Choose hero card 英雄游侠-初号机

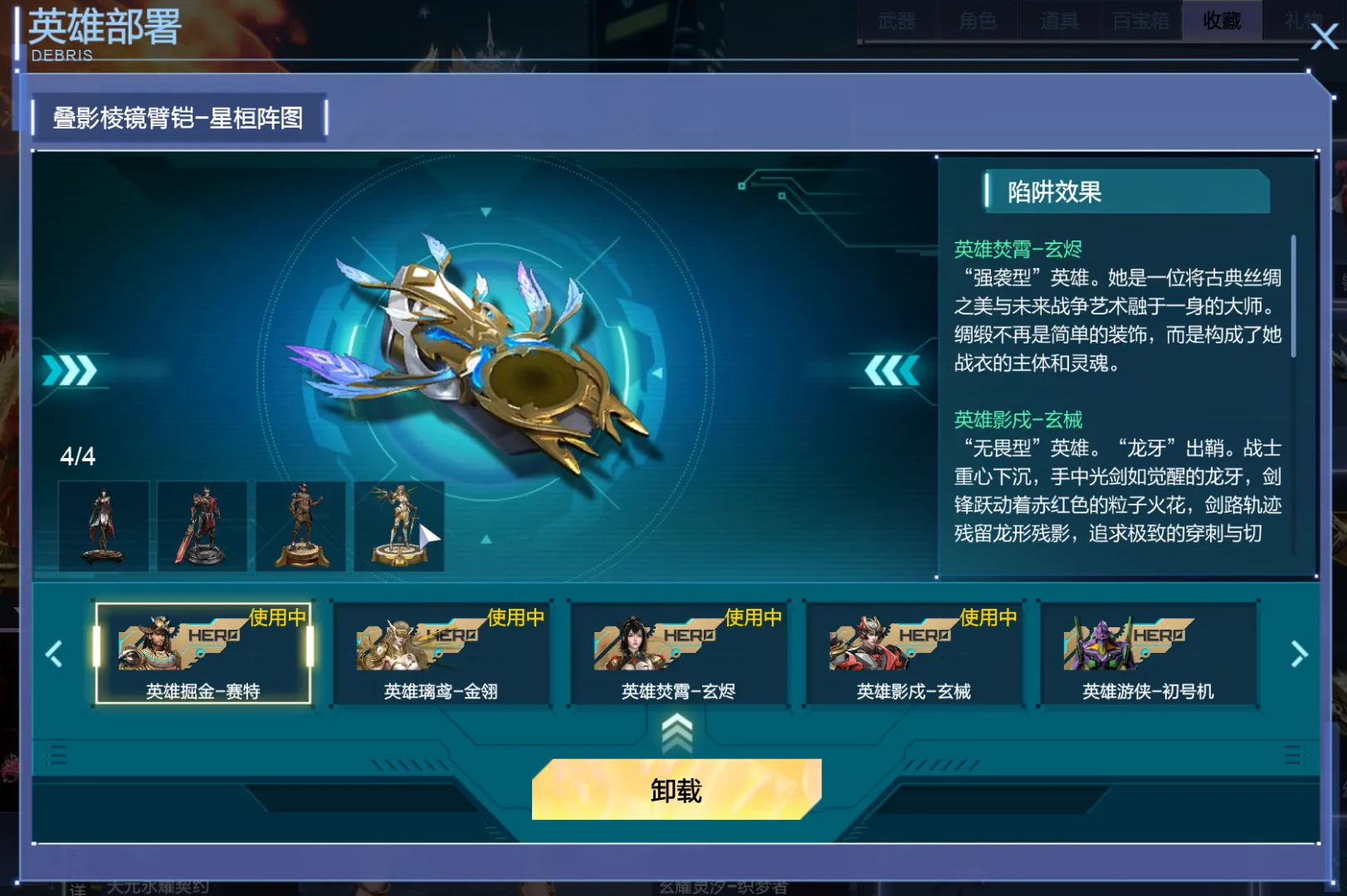point(1148,654)
